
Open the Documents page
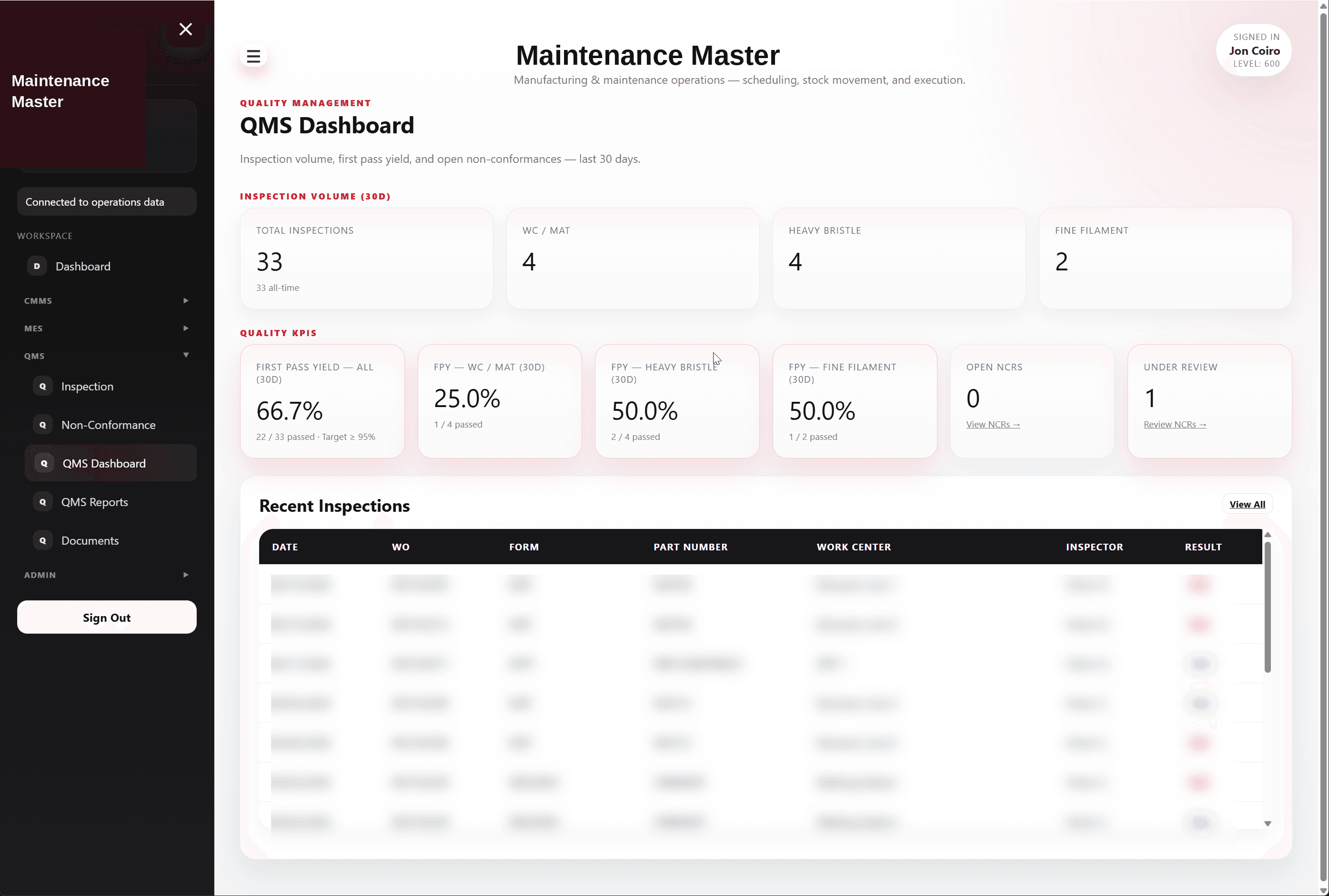coord(111,540)
